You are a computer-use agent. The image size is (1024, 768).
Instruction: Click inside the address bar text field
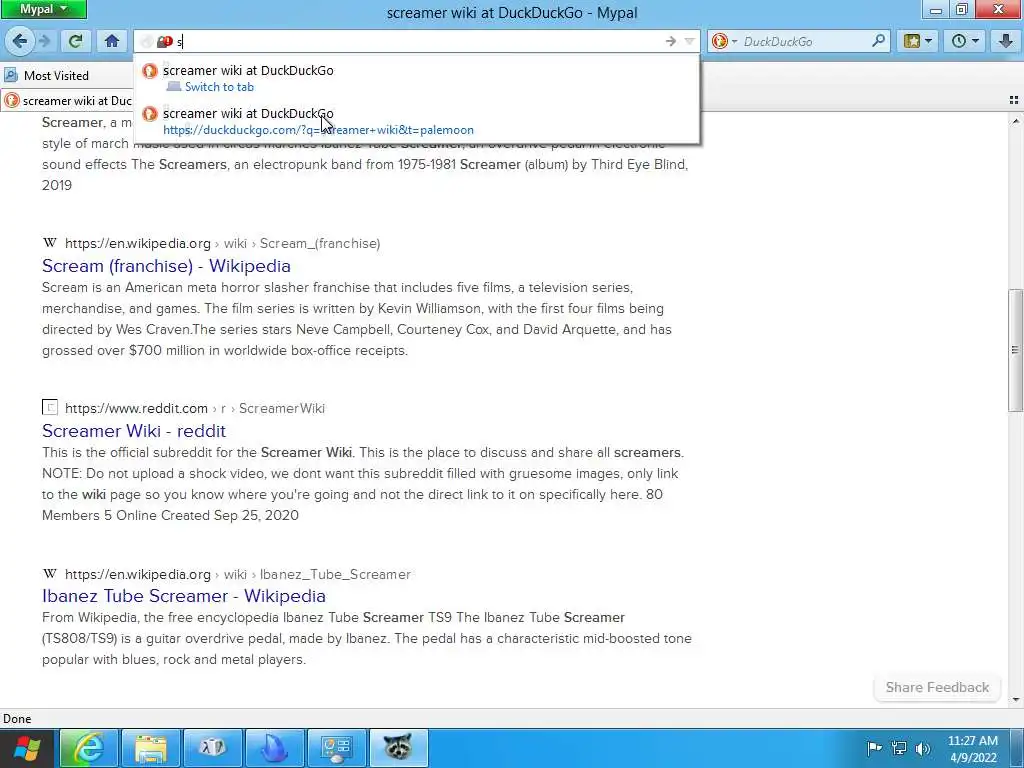coord(418,42)
